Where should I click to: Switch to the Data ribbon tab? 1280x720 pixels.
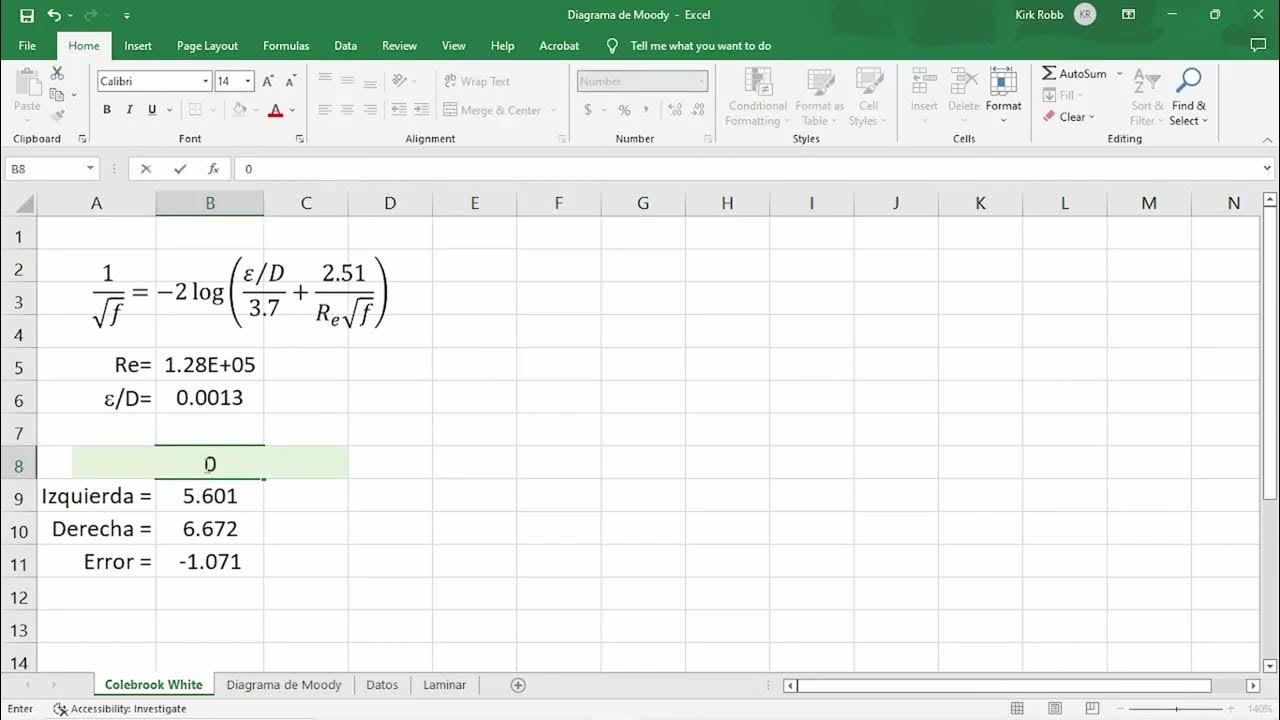pos(346,46)
